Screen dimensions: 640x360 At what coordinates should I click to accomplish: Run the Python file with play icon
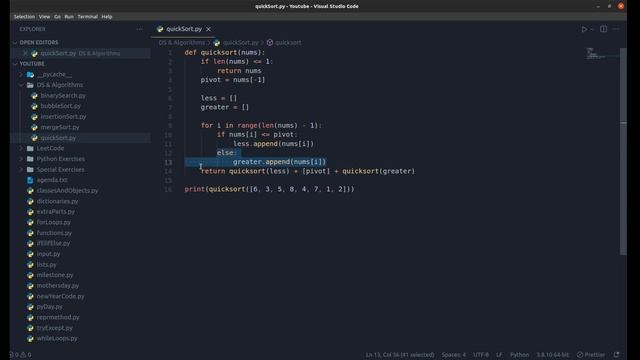coord(584,29)
